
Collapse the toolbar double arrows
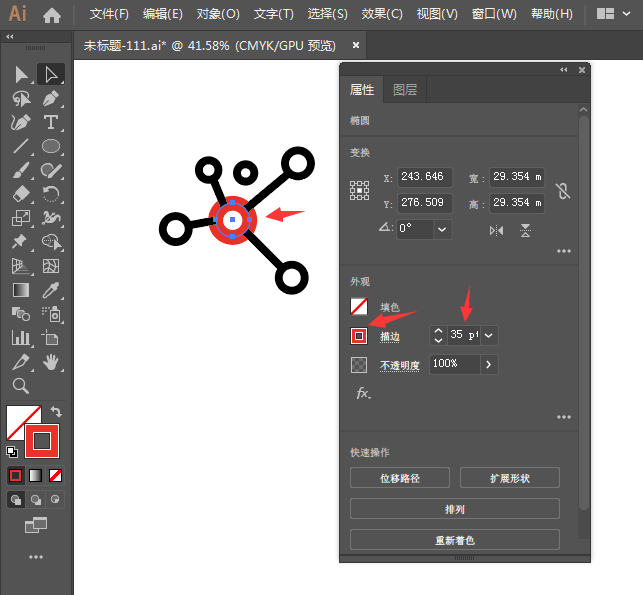[10, 36]
